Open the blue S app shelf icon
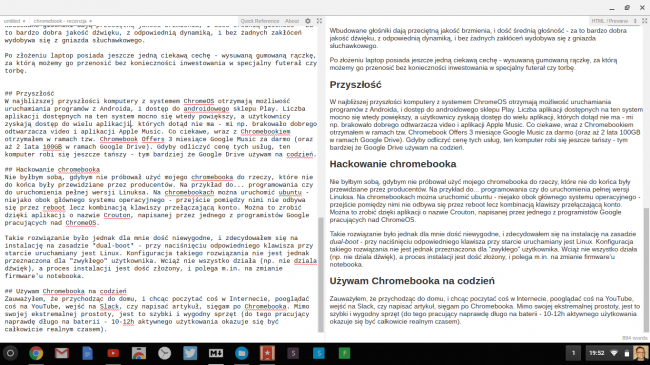The height and width of the screenshot is (365, 650). coord(319,353)
